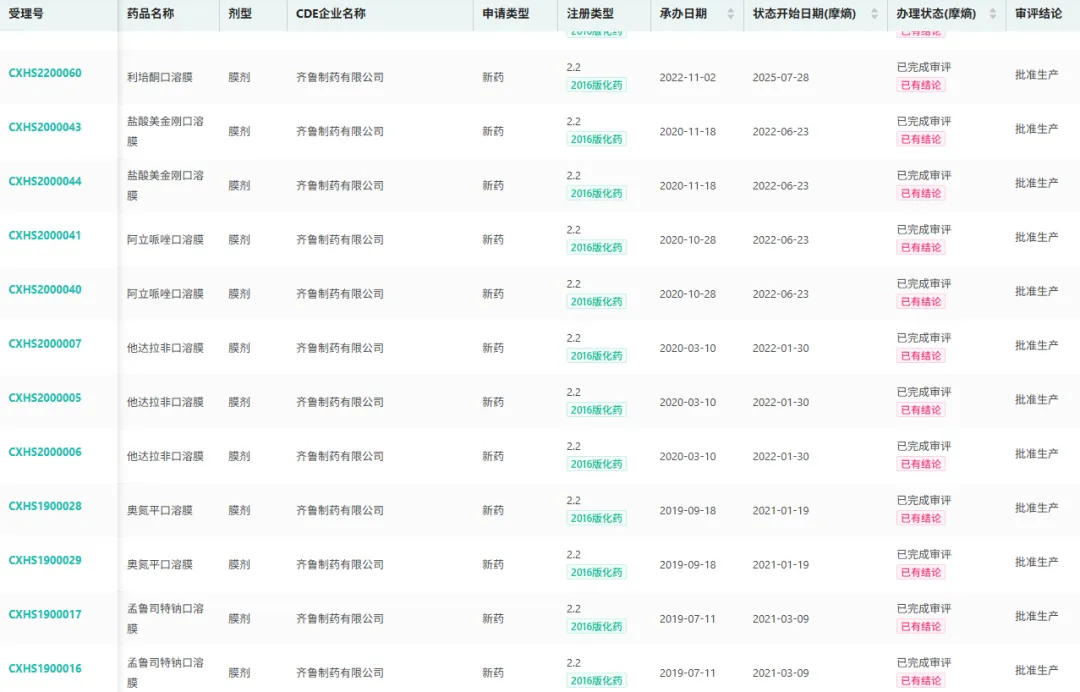The height and width of the screenshot is (692, 1080).
Task: Click the CDE企业名称 column header
Action: pos(331,14)
